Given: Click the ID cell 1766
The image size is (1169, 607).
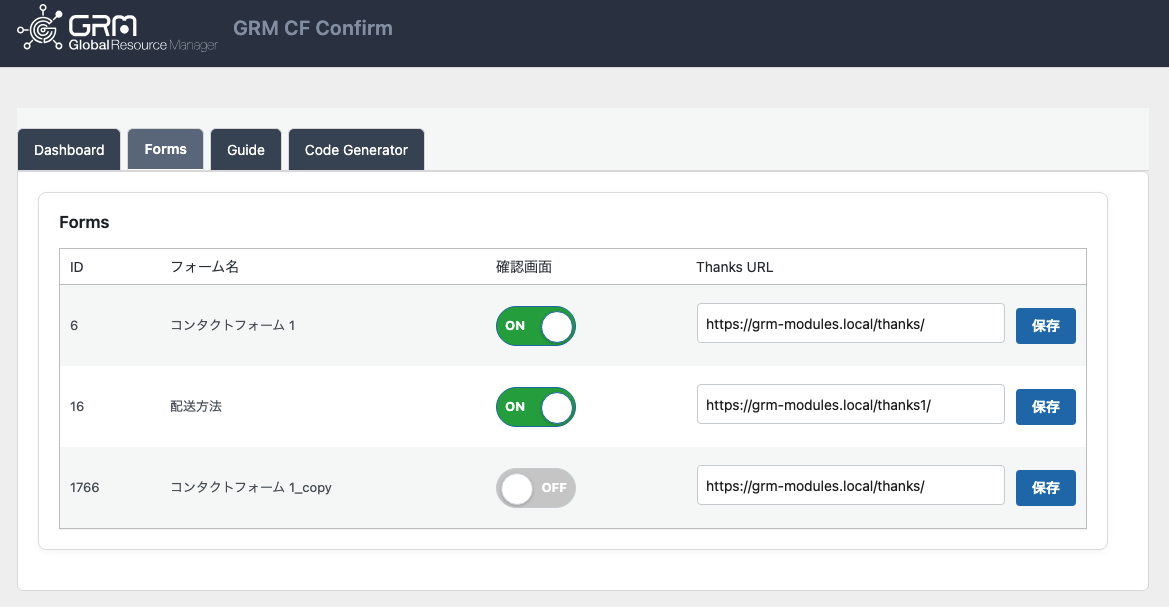Looking at the screenshot, I should pyautogui.click(x=84, y=488).
